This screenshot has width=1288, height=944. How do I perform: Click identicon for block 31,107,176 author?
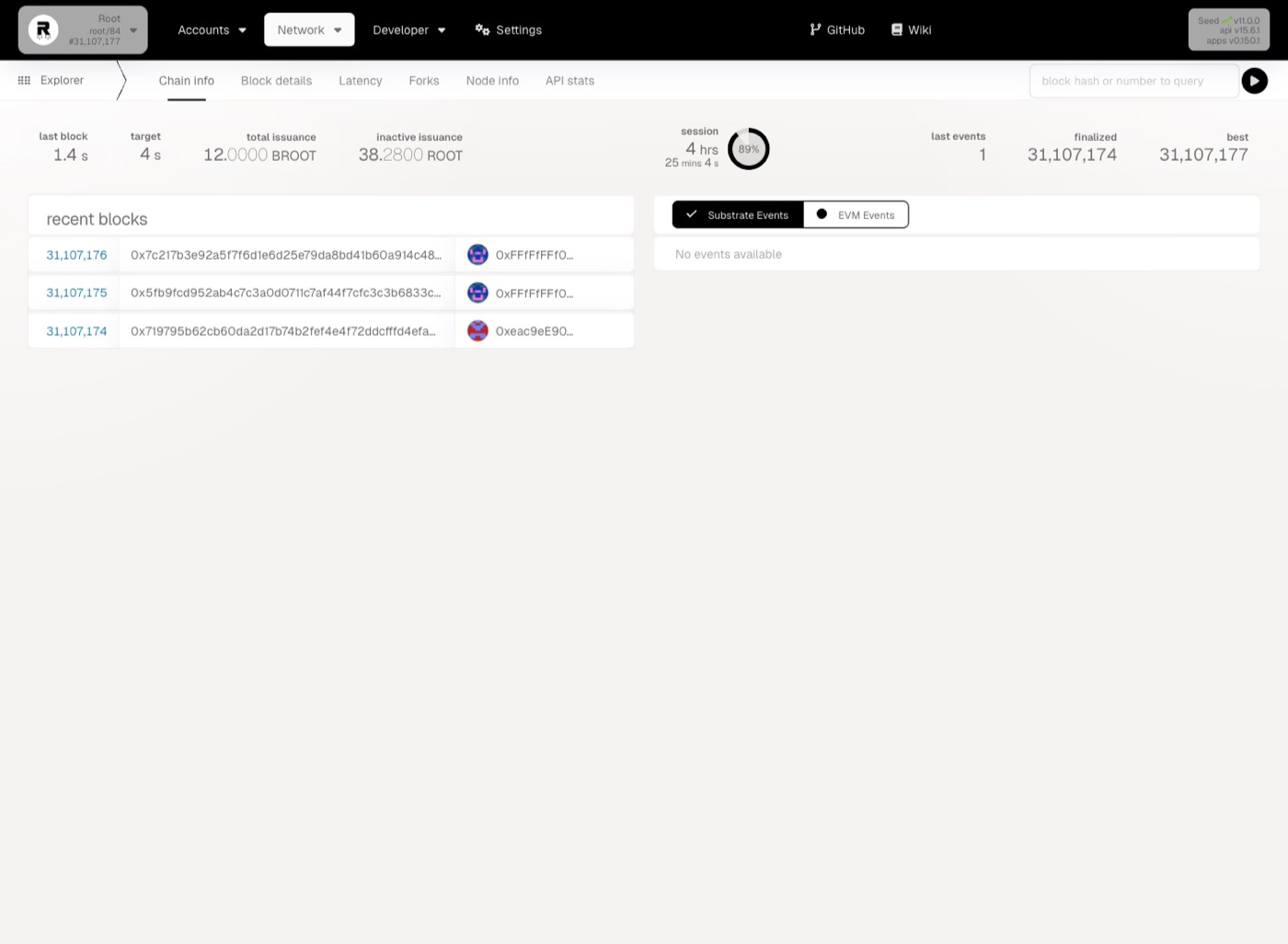(477, 255)
